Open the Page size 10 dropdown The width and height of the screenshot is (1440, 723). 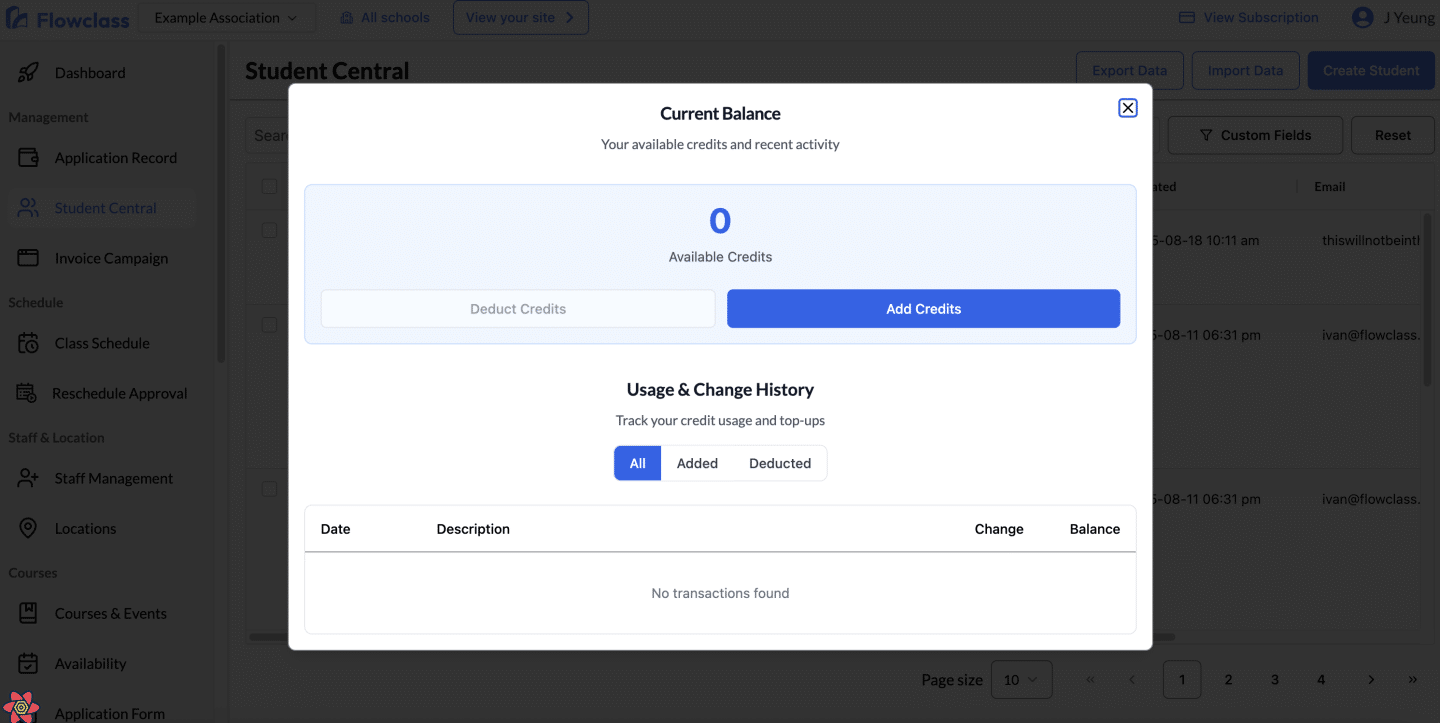[1021, 680]
